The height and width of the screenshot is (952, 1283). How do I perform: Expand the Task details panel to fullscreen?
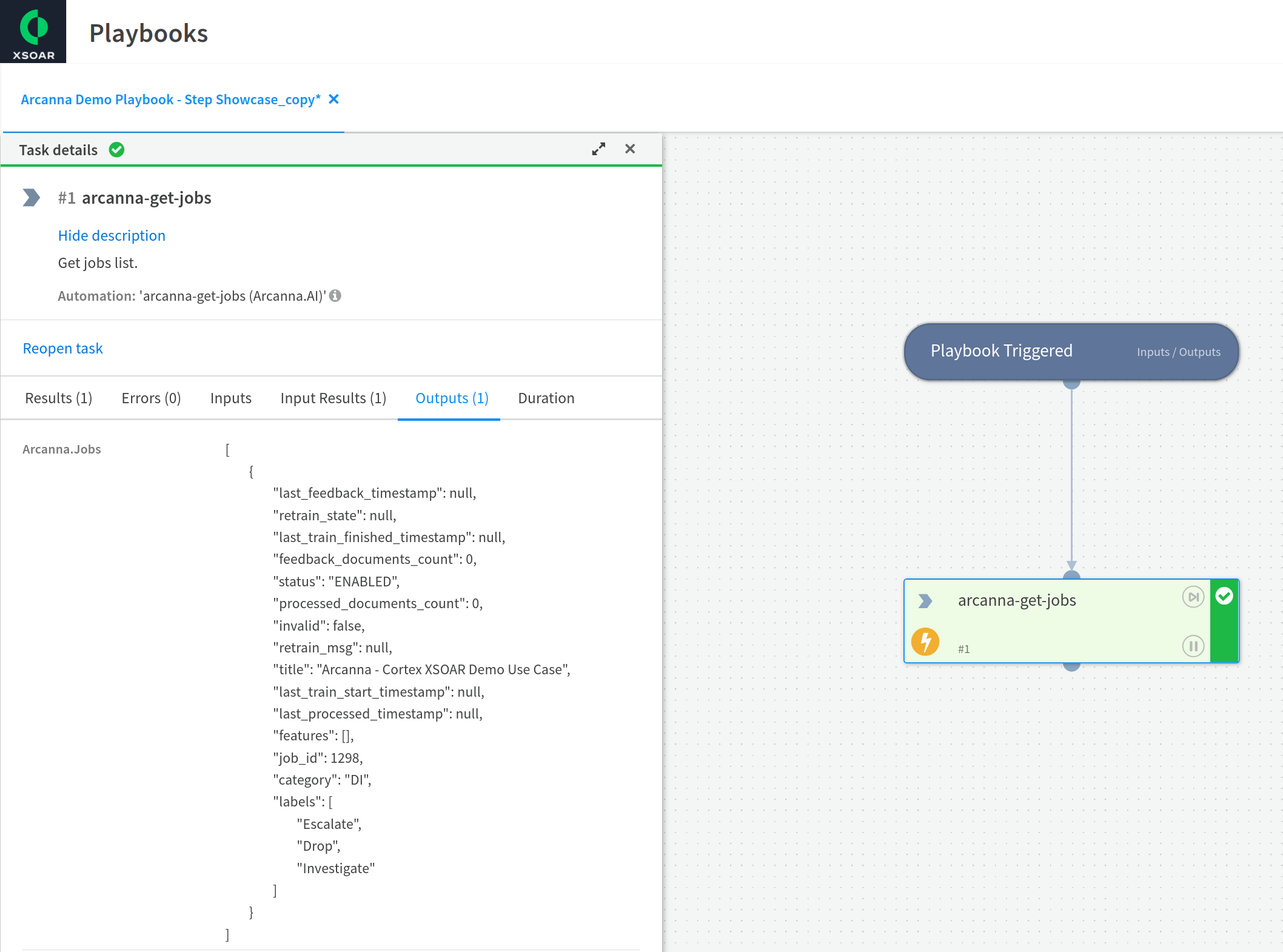[x=598, y=149]
